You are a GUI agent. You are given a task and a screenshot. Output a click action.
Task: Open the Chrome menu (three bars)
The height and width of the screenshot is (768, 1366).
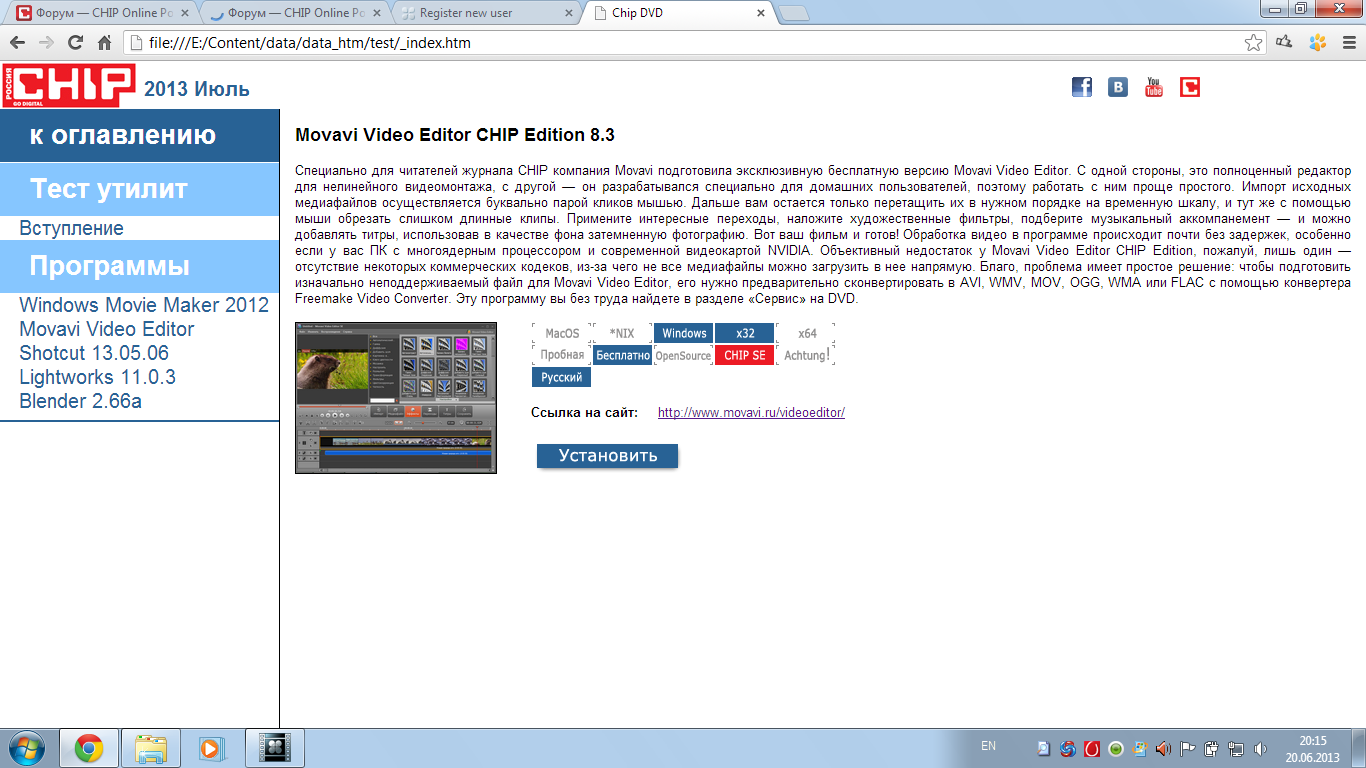(x=1347, y=43)
